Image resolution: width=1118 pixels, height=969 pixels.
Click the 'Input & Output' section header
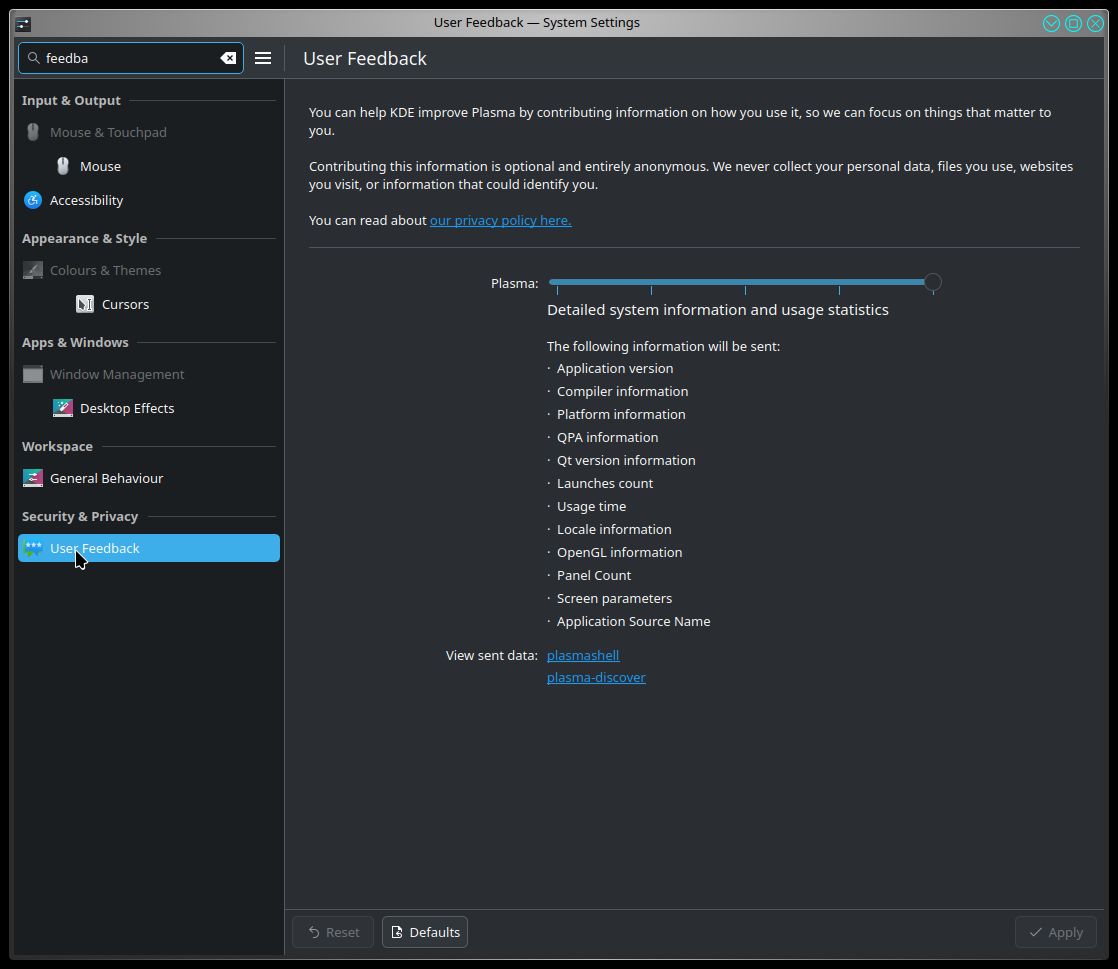click(71, 101)
